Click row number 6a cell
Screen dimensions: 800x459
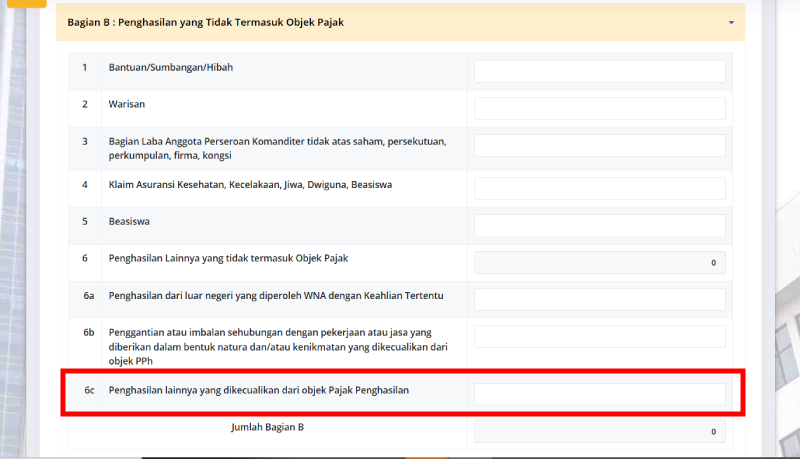(x=88, y=296)
